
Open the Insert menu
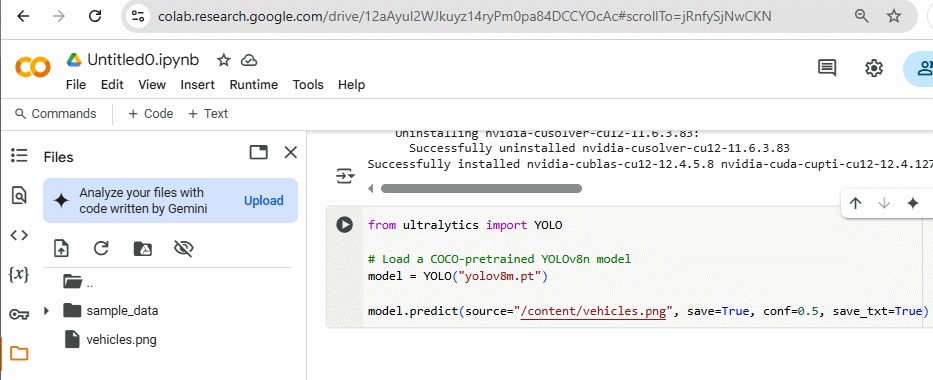pyautogui.click(x=198, y=85)
